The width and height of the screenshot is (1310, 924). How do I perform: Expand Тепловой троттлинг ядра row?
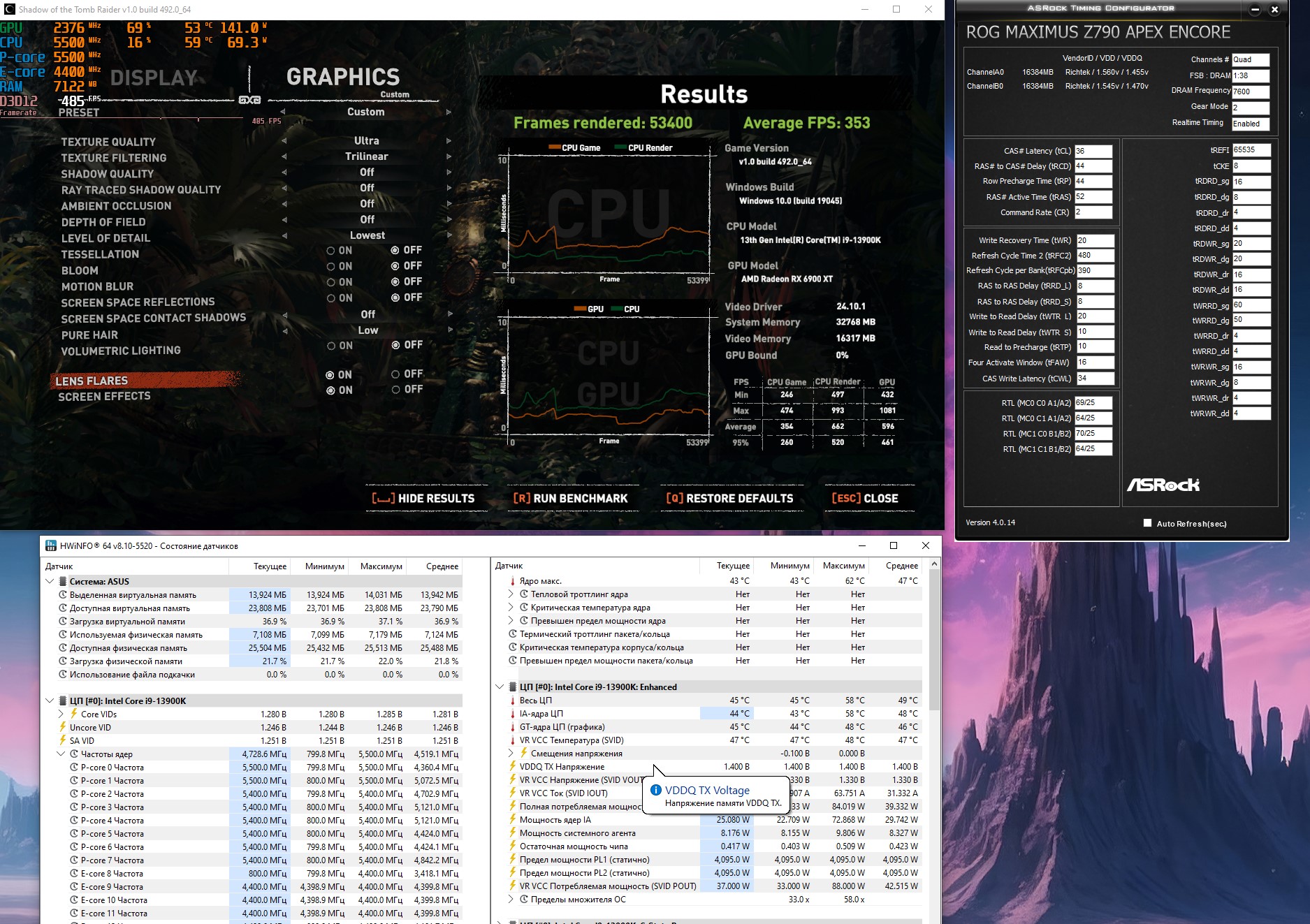coord(511,594)
